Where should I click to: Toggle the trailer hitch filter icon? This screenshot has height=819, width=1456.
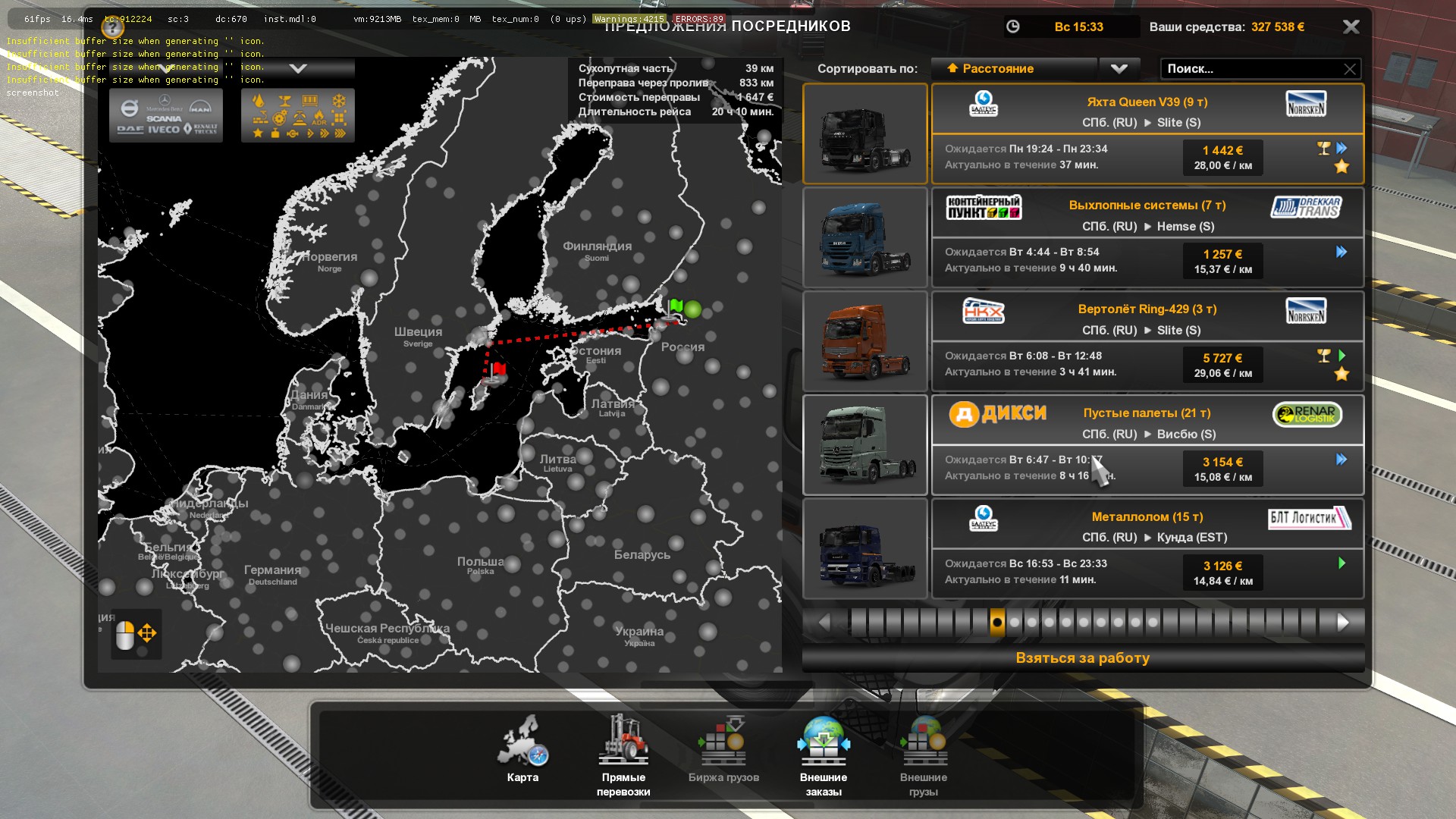click(293, 133)
